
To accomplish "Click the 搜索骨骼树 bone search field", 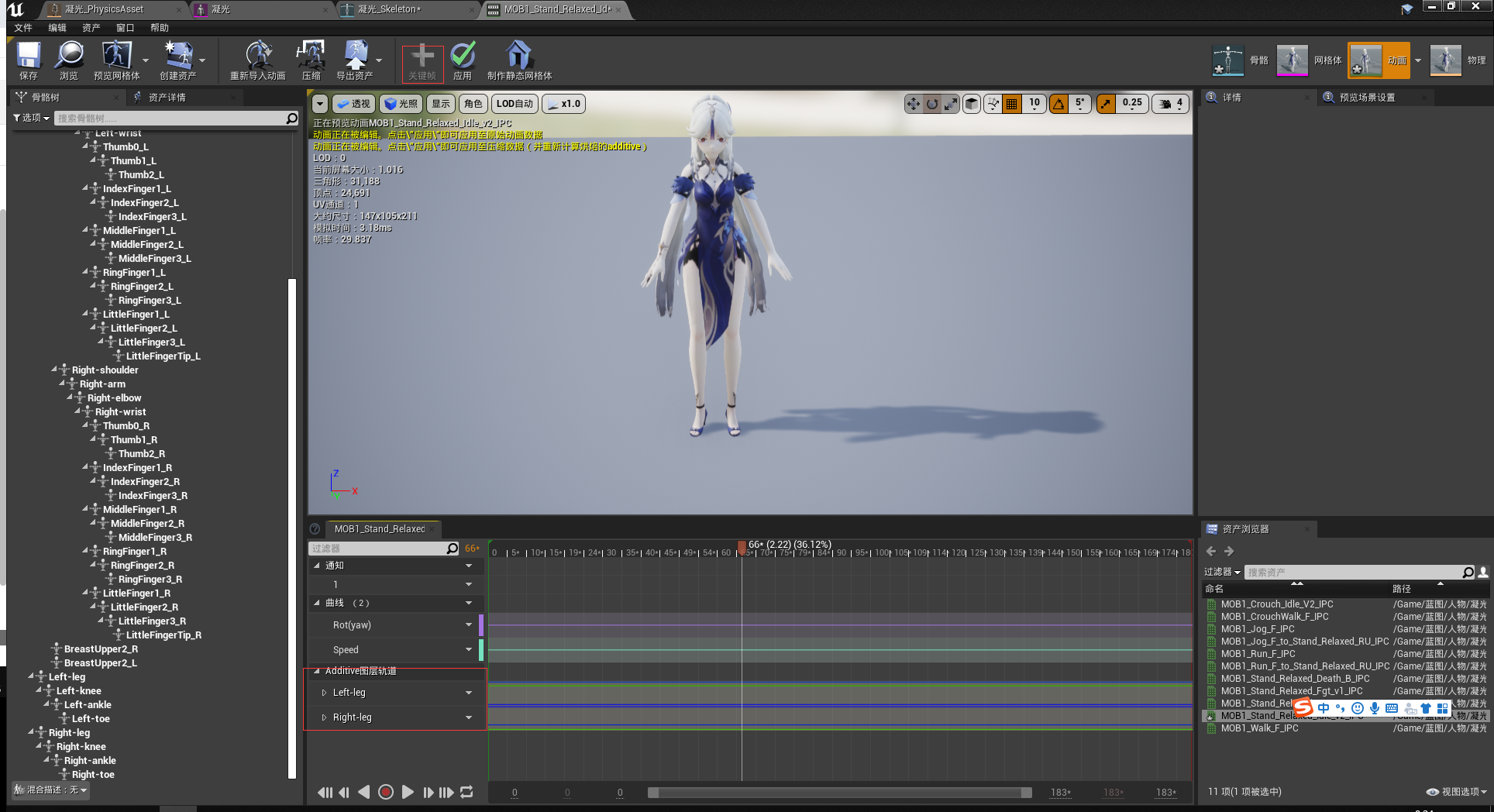I will 176,118.
